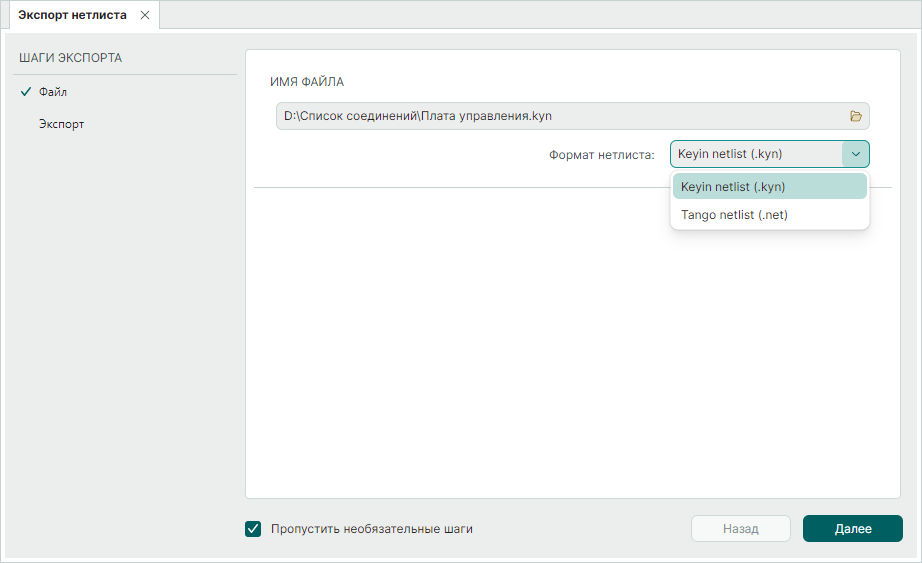
Task: Select the Файл step in sidebar
Action: 53,92
